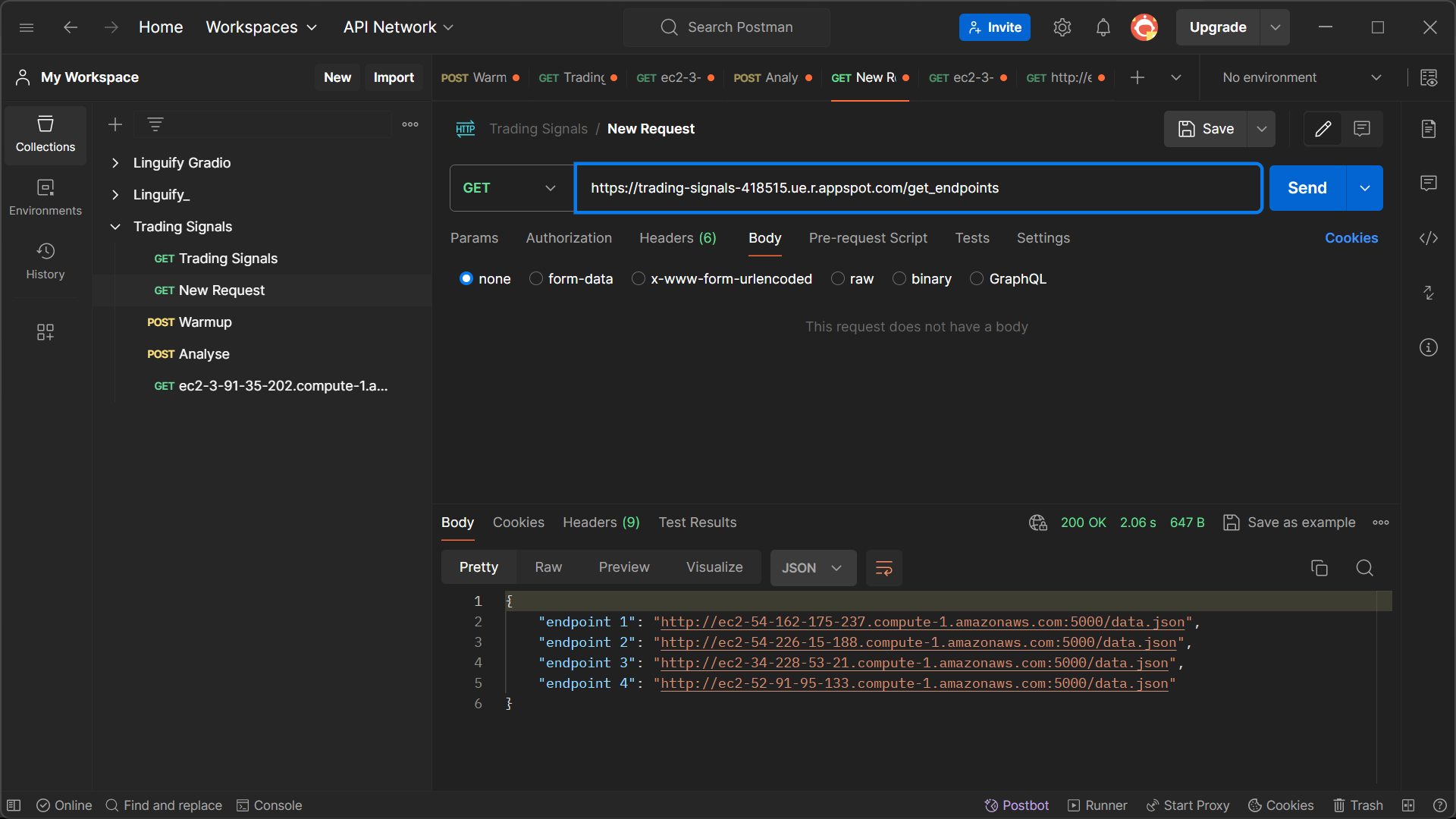Search the response using the magnifier icon

click(x=1364, y=568)
